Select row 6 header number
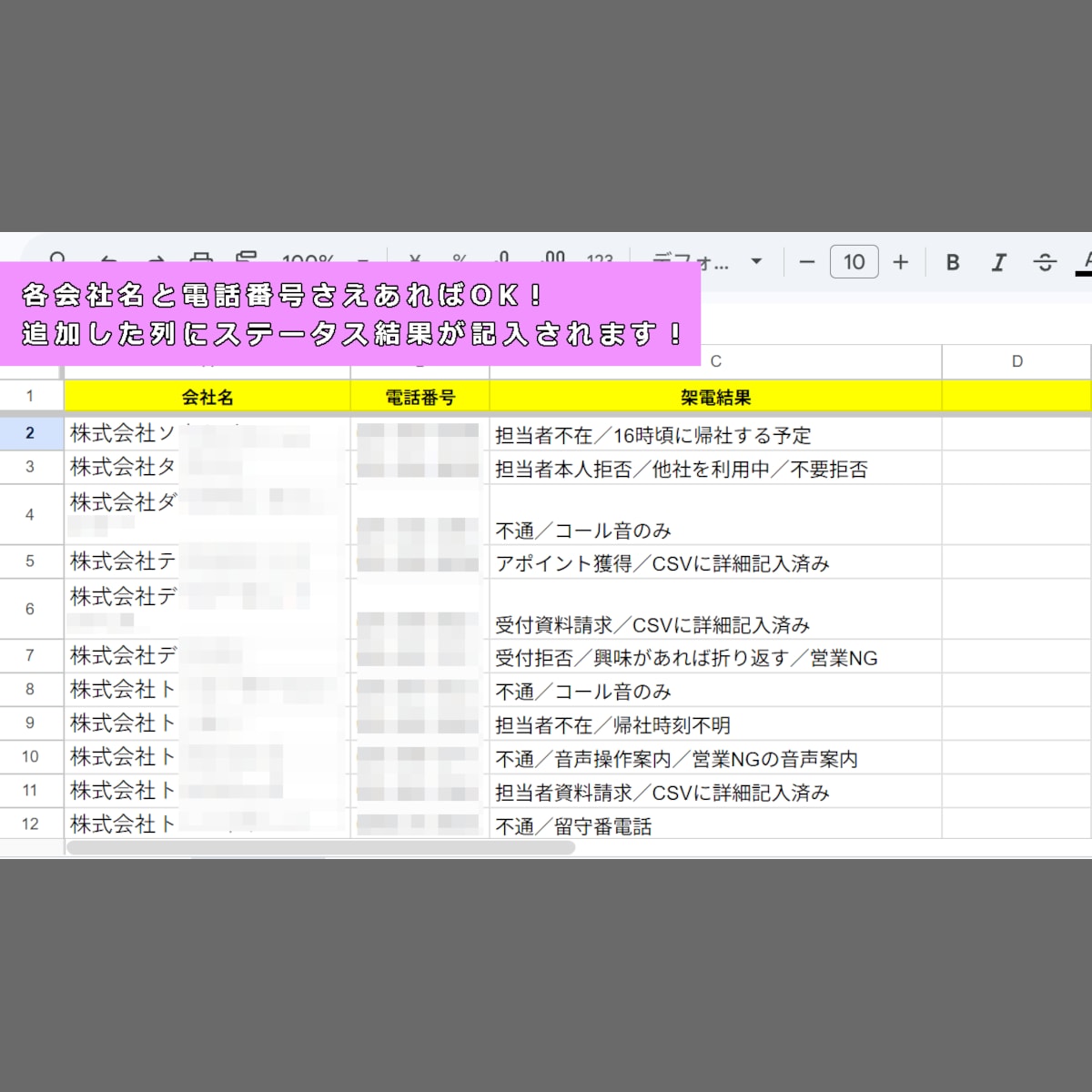Image resolution: width=1092 pixels, height=1092 pixels. (30, 609)
